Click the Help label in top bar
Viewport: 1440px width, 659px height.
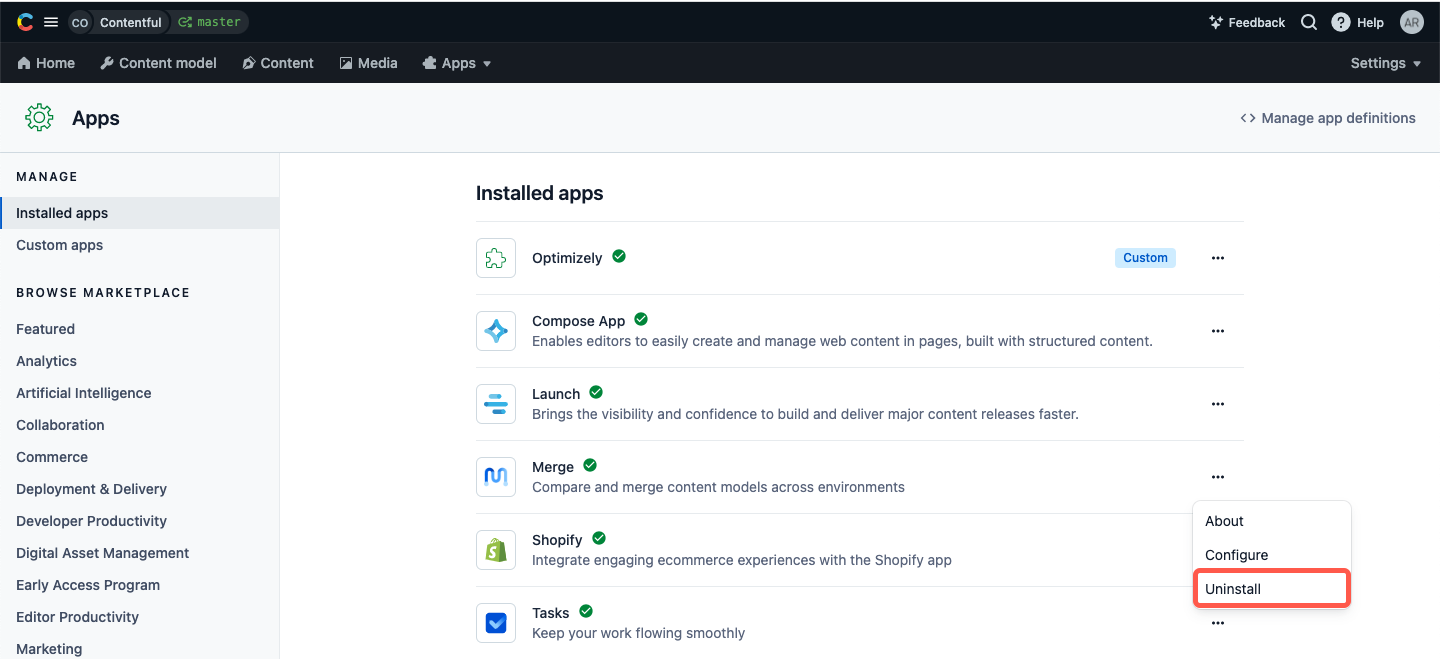point(1370,22)
